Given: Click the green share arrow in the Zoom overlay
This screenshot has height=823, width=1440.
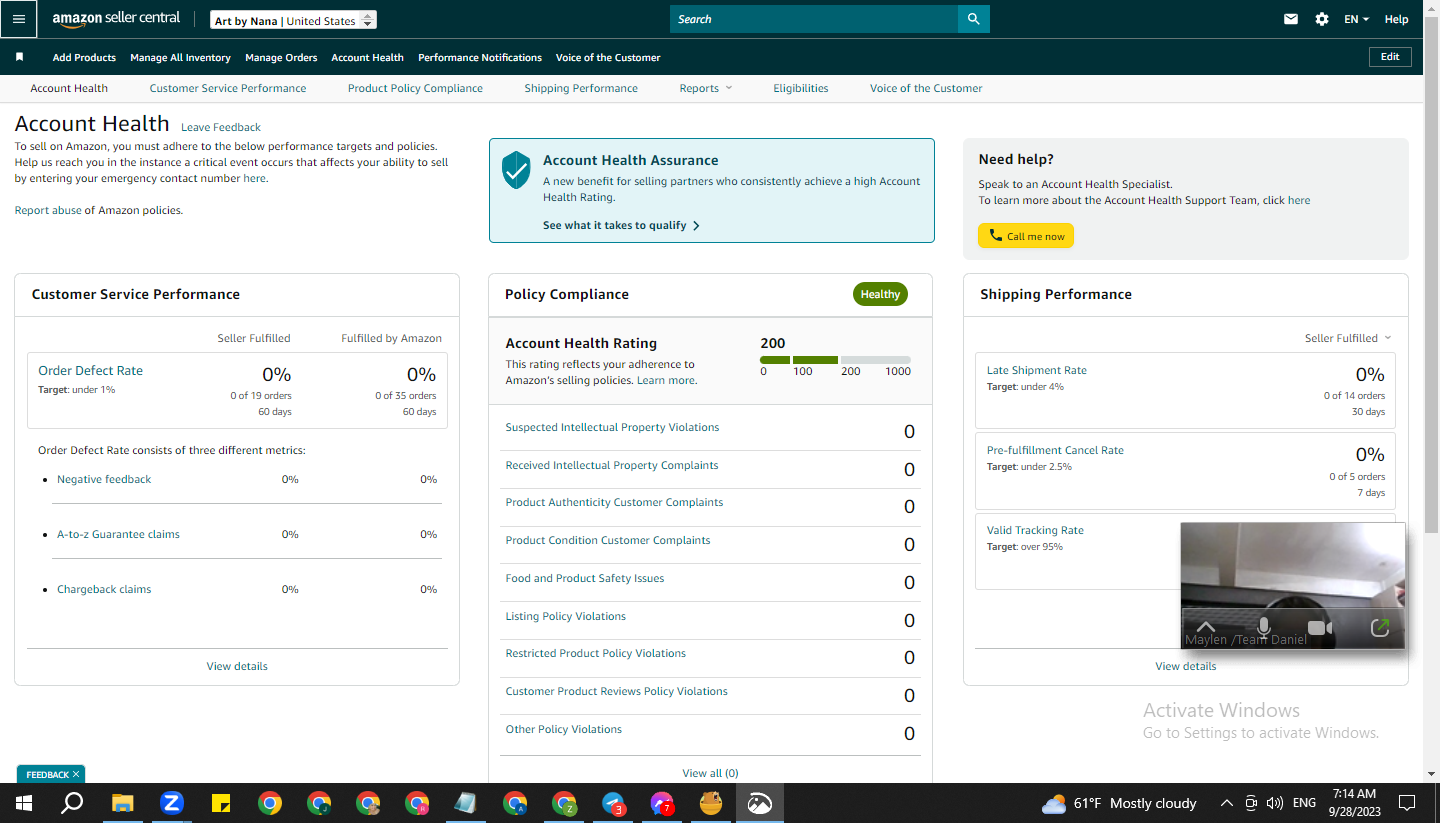Looking at the screenshot, I should pyautogui.click(x=1380, y=628).
